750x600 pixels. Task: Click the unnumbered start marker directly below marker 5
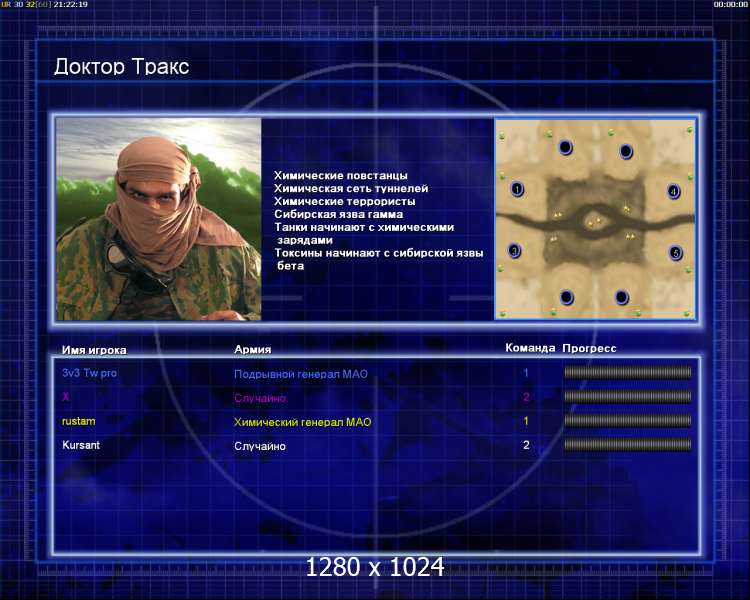coord(621,297)
